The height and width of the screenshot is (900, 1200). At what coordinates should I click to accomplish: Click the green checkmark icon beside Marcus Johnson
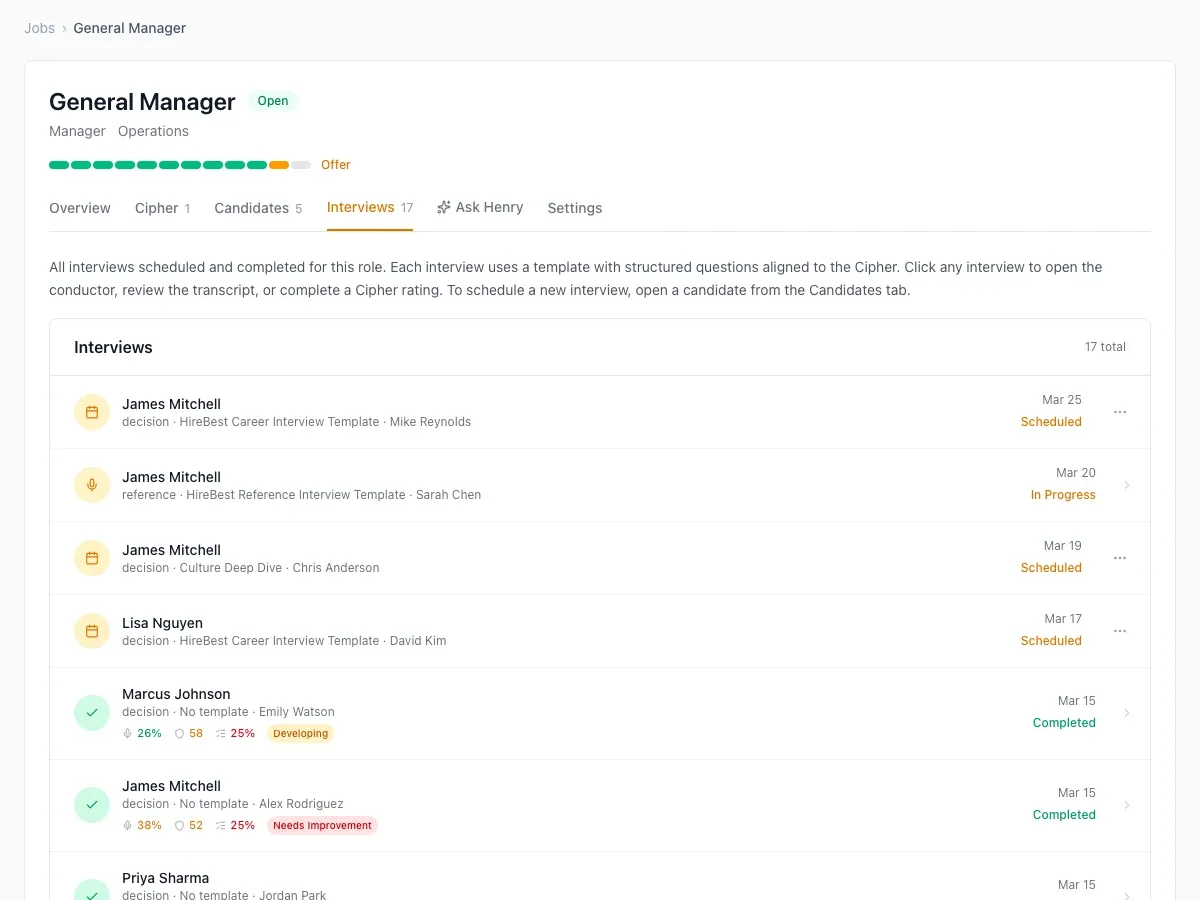pyautogui.click(x=92, y=713)
